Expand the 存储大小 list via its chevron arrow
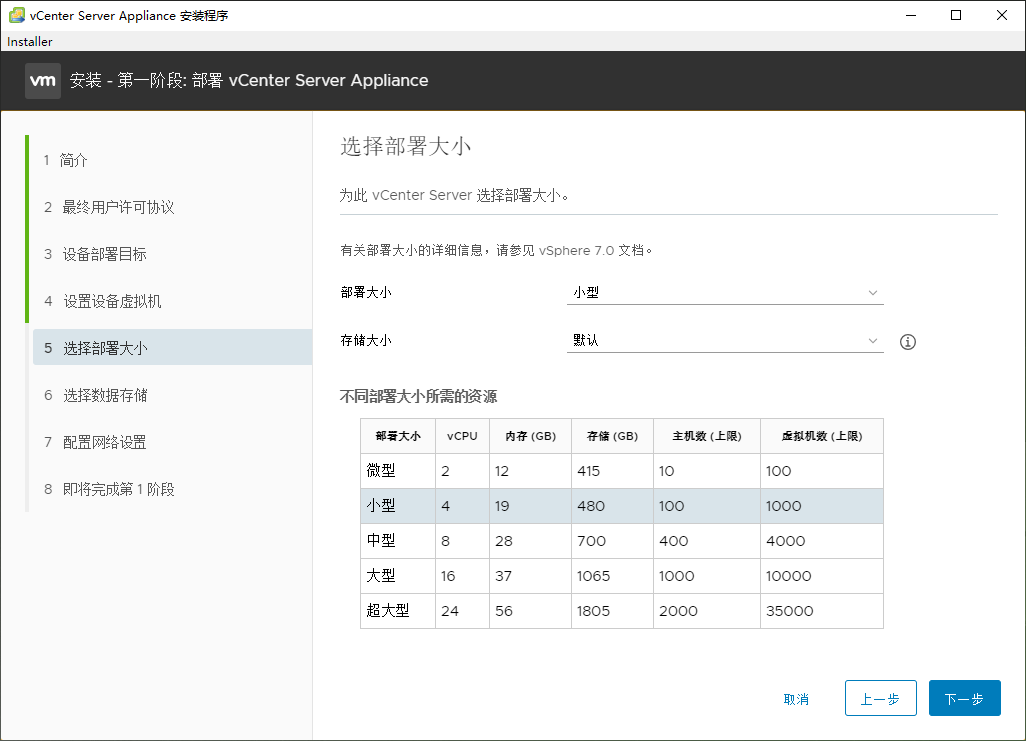This screenshot has height=741, width=1026. (x=872, y=341)
